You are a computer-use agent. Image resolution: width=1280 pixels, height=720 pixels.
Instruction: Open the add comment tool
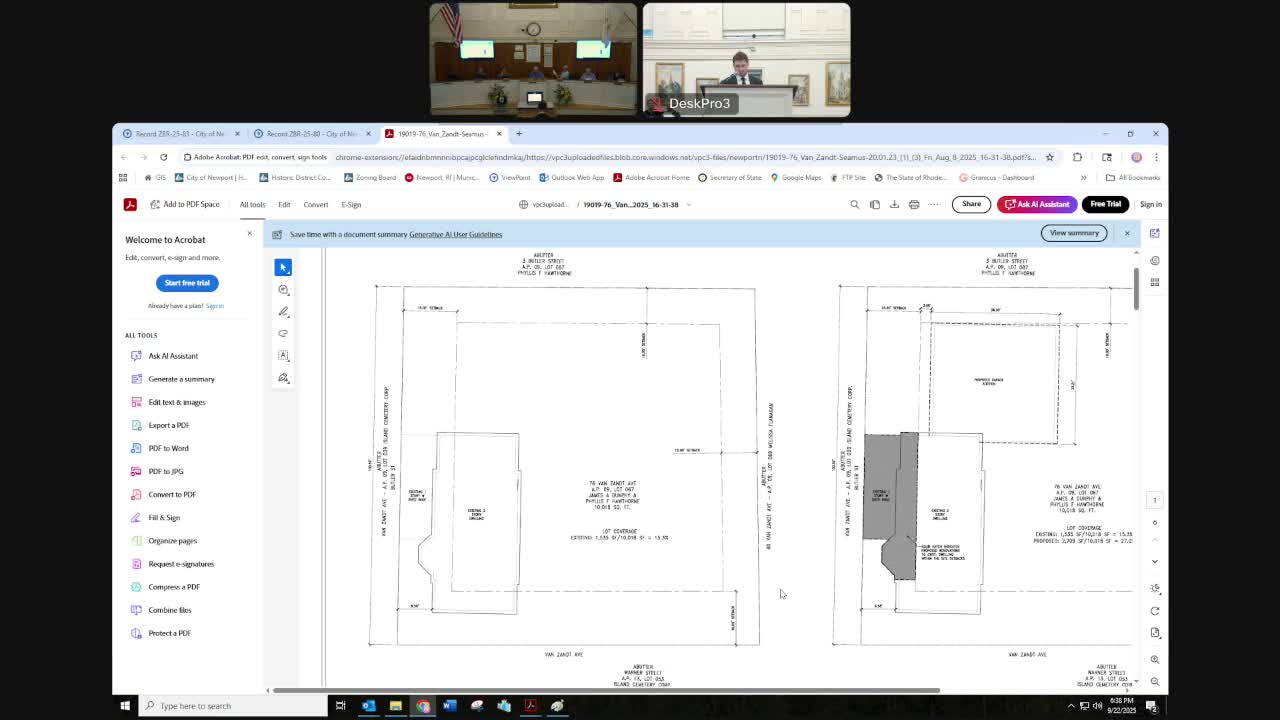[283, 289]
